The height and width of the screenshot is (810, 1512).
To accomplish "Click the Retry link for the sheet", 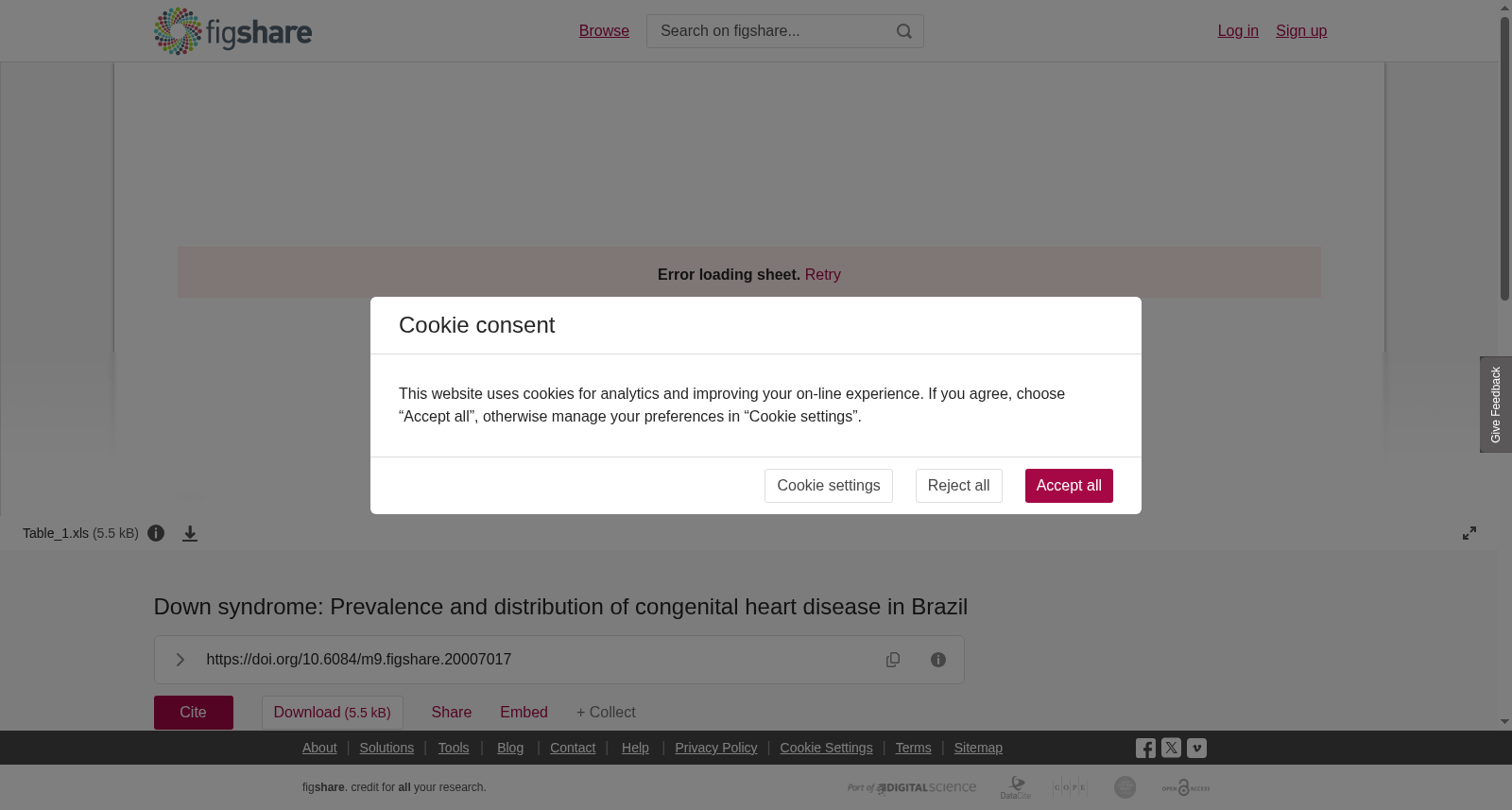I will click(823, 274).
